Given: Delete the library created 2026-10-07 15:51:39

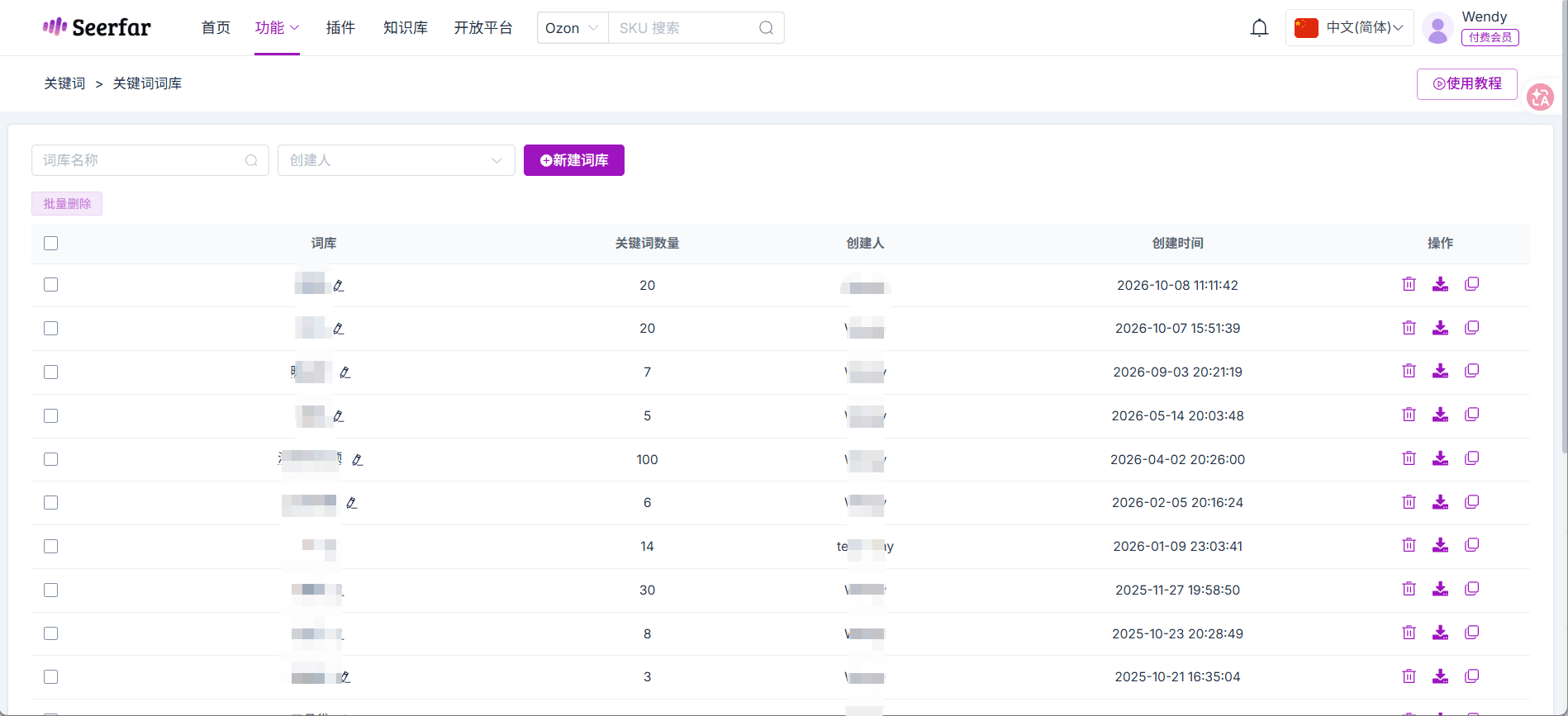Looking at the screenshot, I should coord(1409,328).
